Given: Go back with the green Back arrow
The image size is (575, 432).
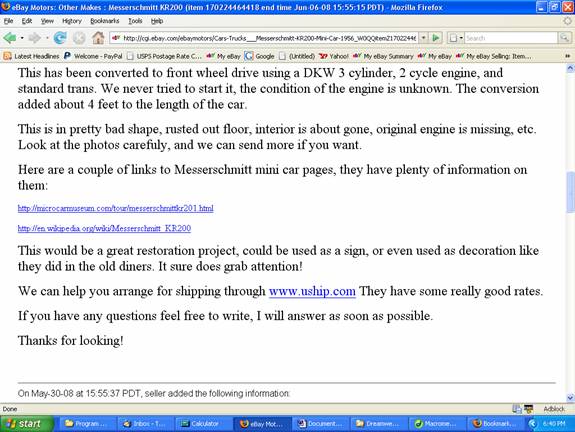Looking at the screenshot, I should pyautogui.click(x=10, y=38).
